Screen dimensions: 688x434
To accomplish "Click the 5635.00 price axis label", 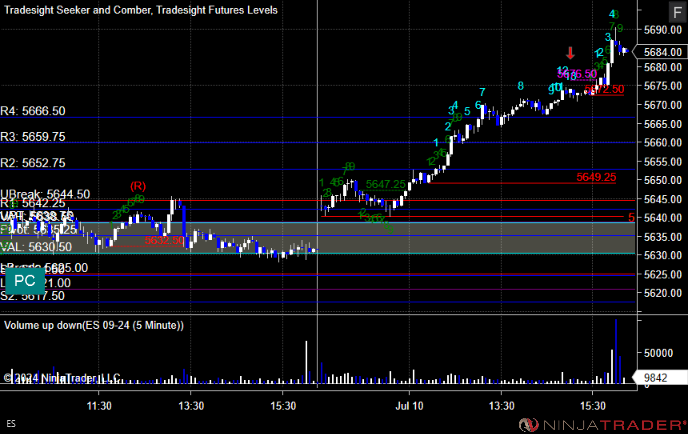I will [x=663, y=237].
